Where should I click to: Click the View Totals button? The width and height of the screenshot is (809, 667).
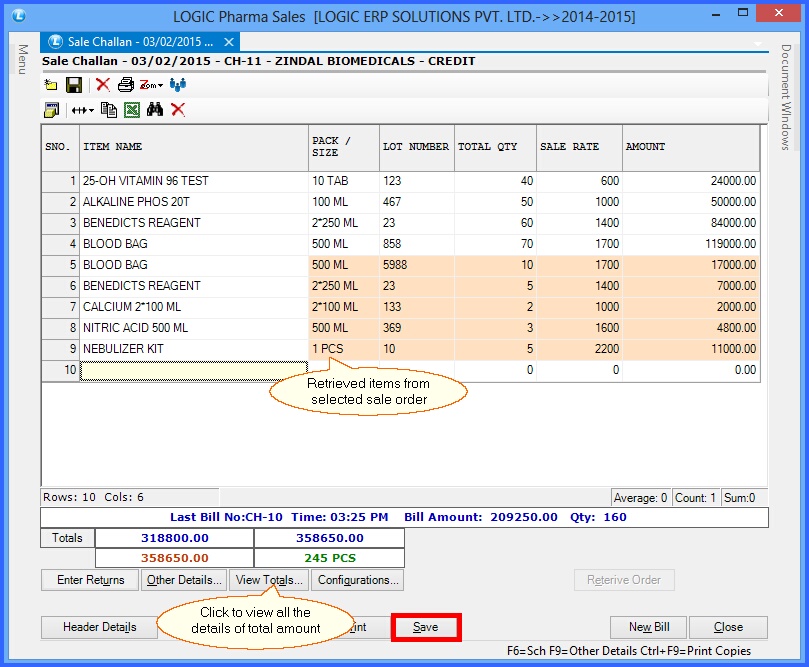click(269, 580)
